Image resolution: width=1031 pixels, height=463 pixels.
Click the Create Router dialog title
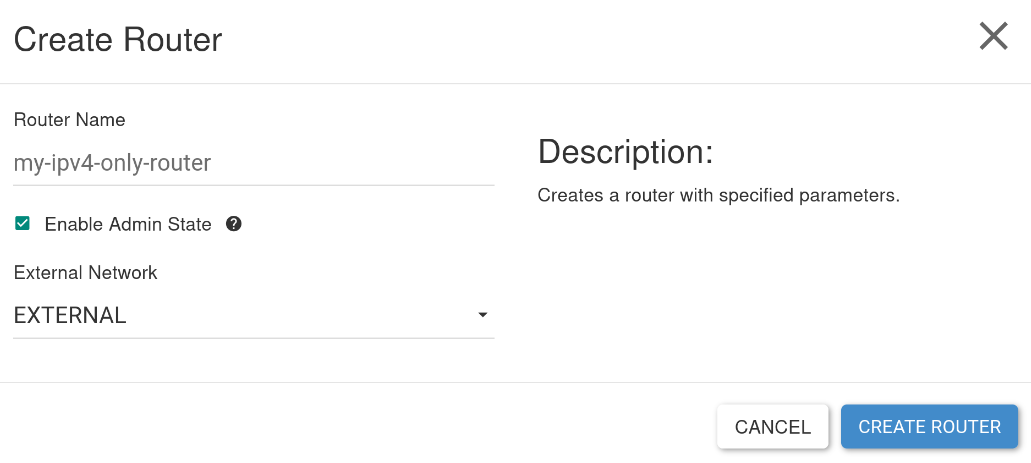coord(118,39)
